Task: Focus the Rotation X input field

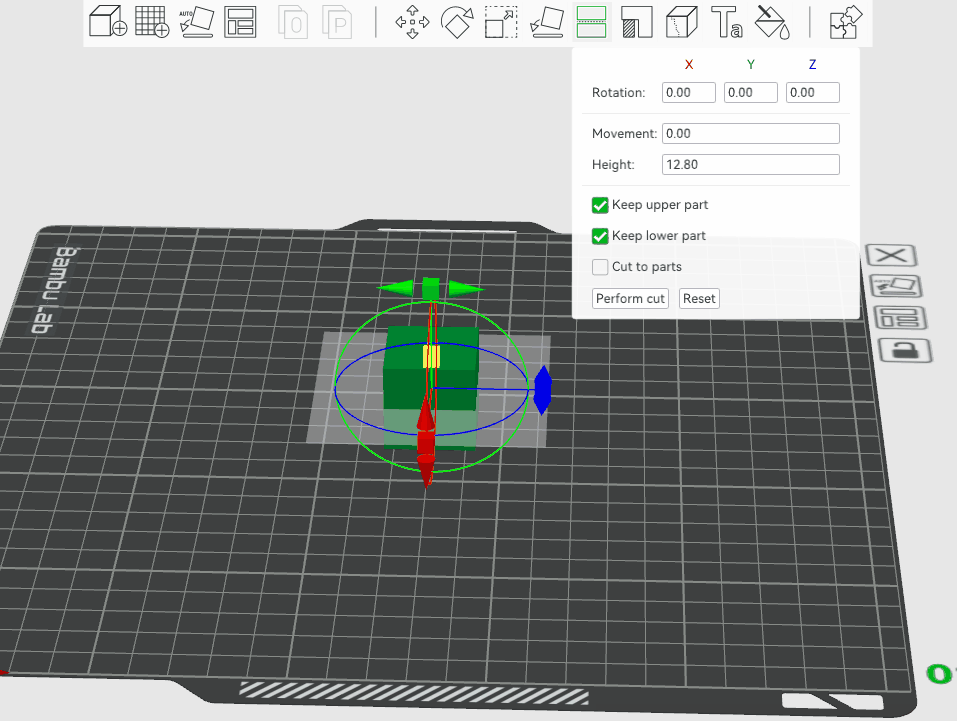Action: point(689,93)
